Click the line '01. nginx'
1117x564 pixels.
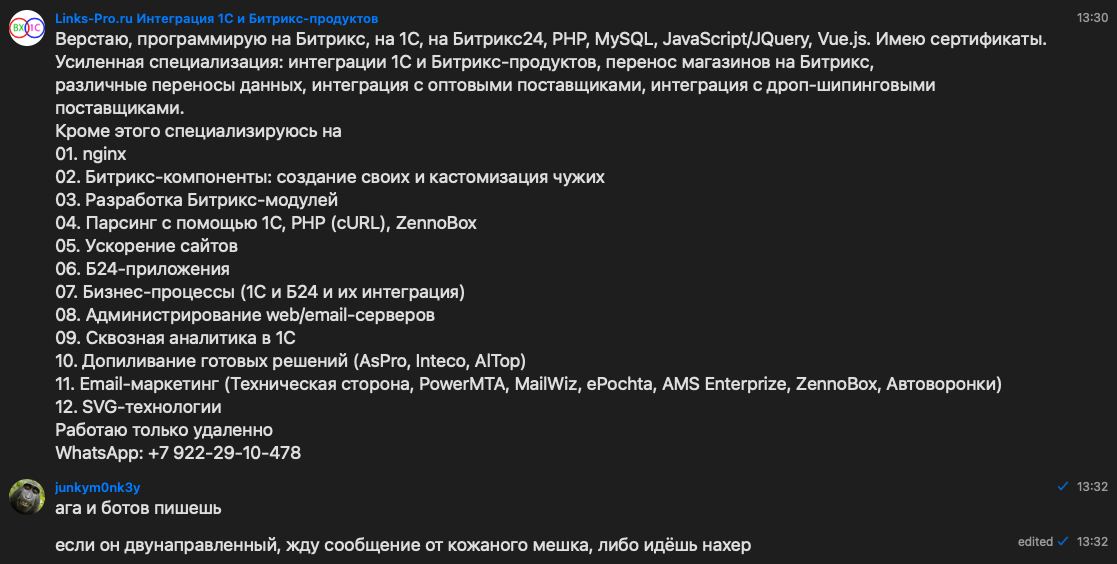91,154
